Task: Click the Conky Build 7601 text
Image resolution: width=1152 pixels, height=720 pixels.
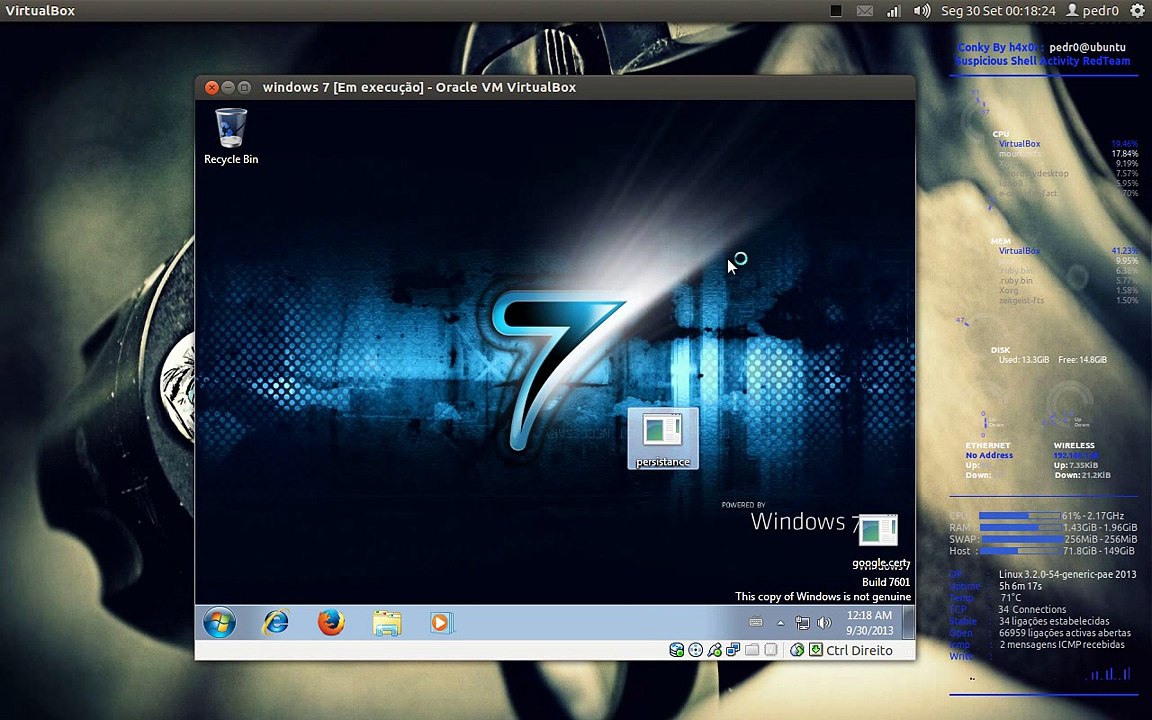Action: coord(886,582)
